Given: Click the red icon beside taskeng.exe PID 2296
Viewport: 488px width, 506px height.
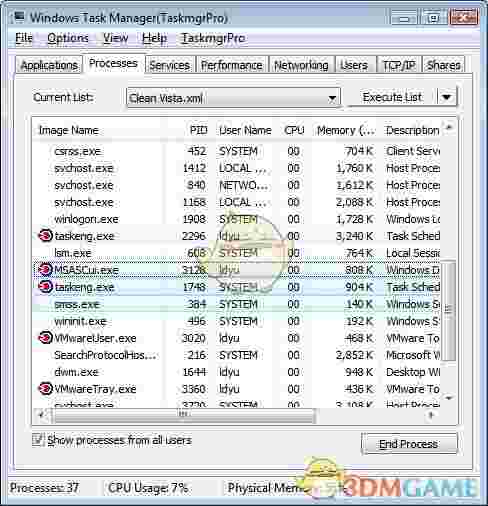Looking at the screenshot, I should click(x=45, y=236).
